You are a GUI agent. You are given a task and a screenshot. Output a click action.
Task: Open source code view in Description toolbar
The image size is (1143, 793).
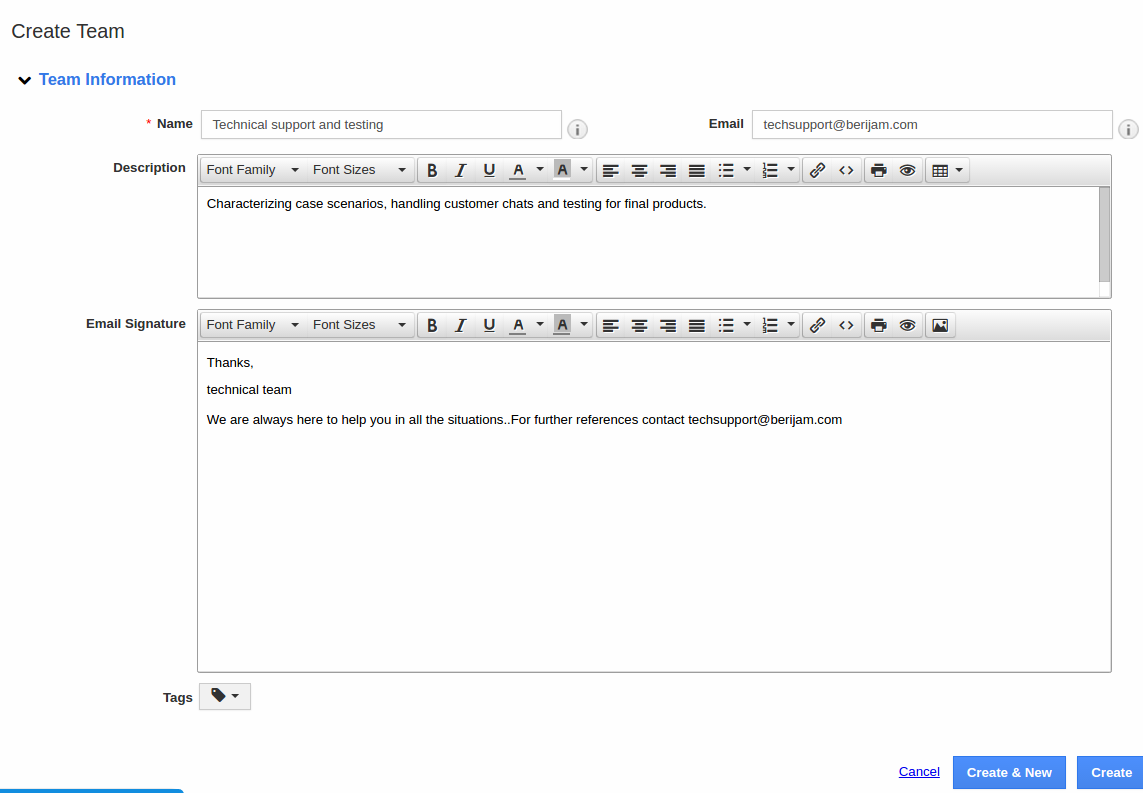(846, 171)
